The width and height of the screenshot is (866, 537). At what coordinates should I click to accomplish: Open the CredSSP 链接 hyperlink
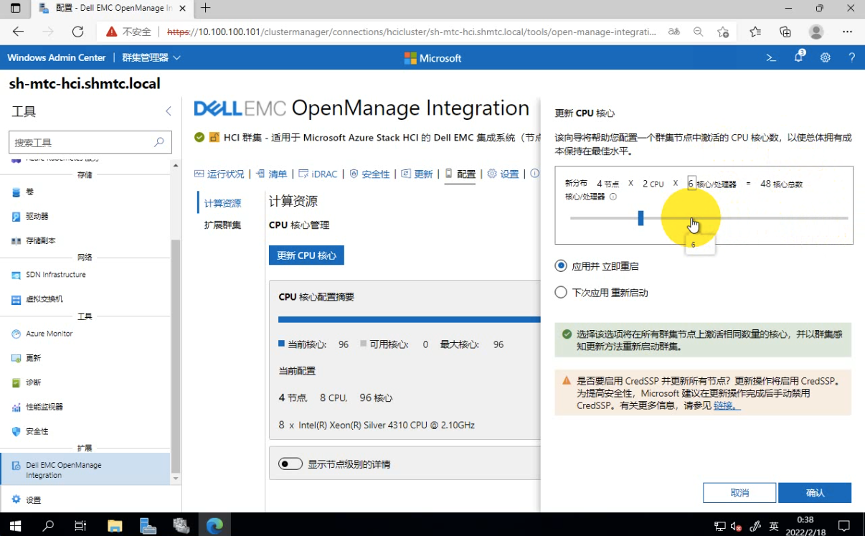pos(726,406)
